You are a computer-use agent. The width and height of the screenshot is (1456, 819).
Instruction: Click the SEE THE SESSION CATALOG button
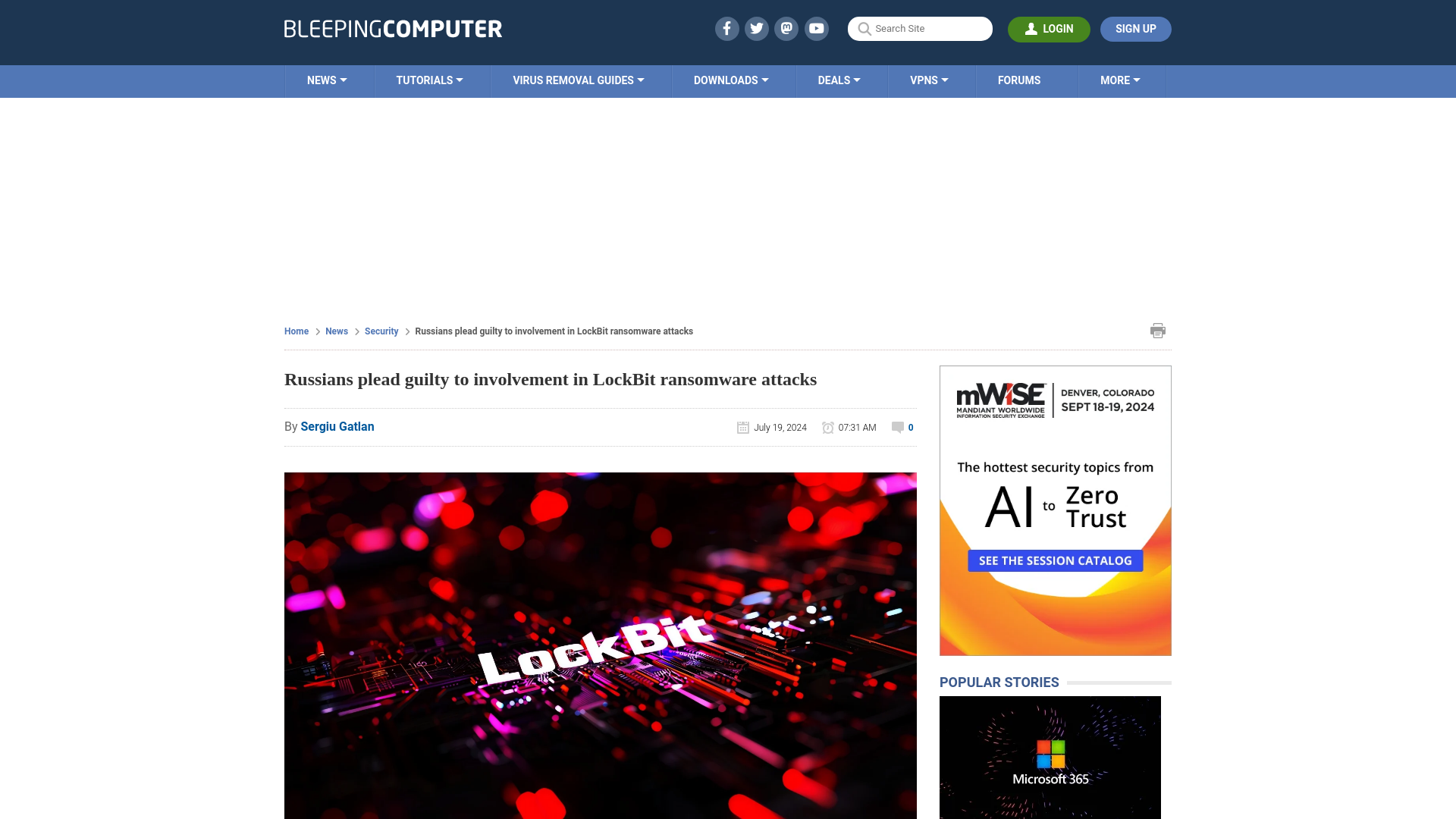tap(1055, 560)
